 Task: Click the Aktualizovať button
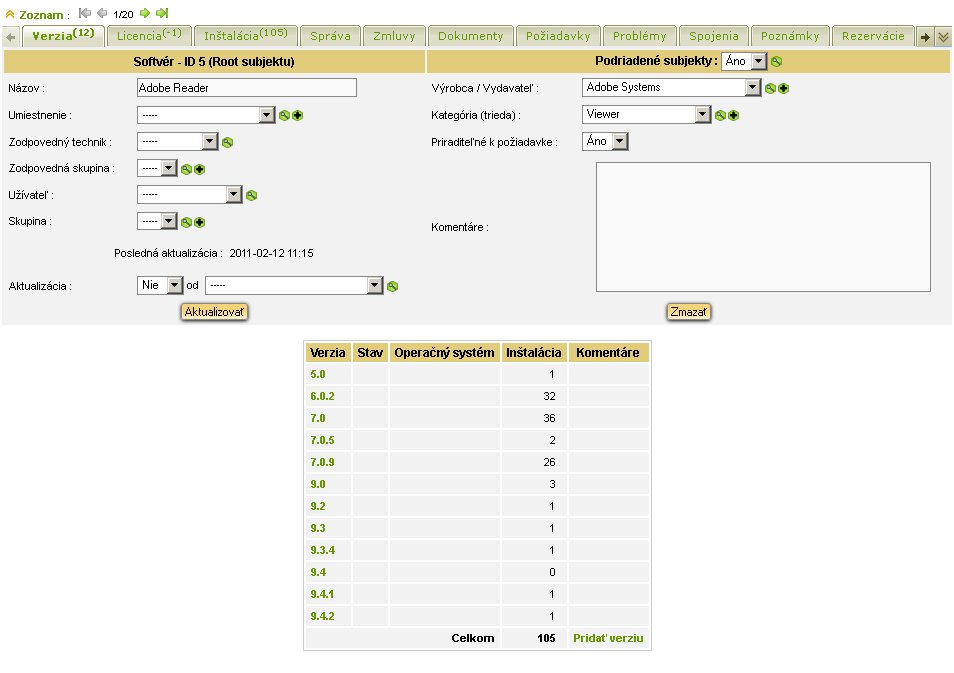click(x=214, y=312)
